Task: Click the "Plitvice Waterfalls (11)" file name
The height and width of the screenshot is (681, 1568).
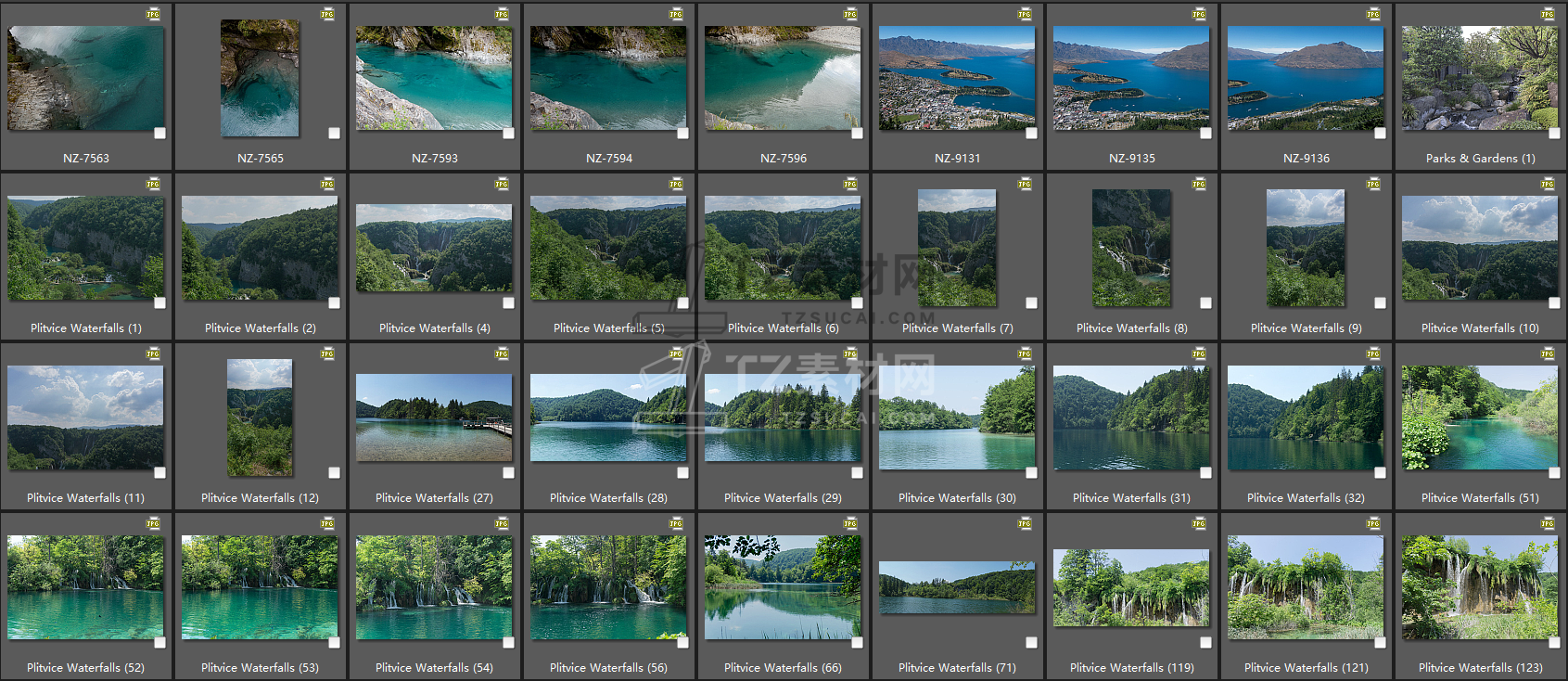Action: (86, 498)
